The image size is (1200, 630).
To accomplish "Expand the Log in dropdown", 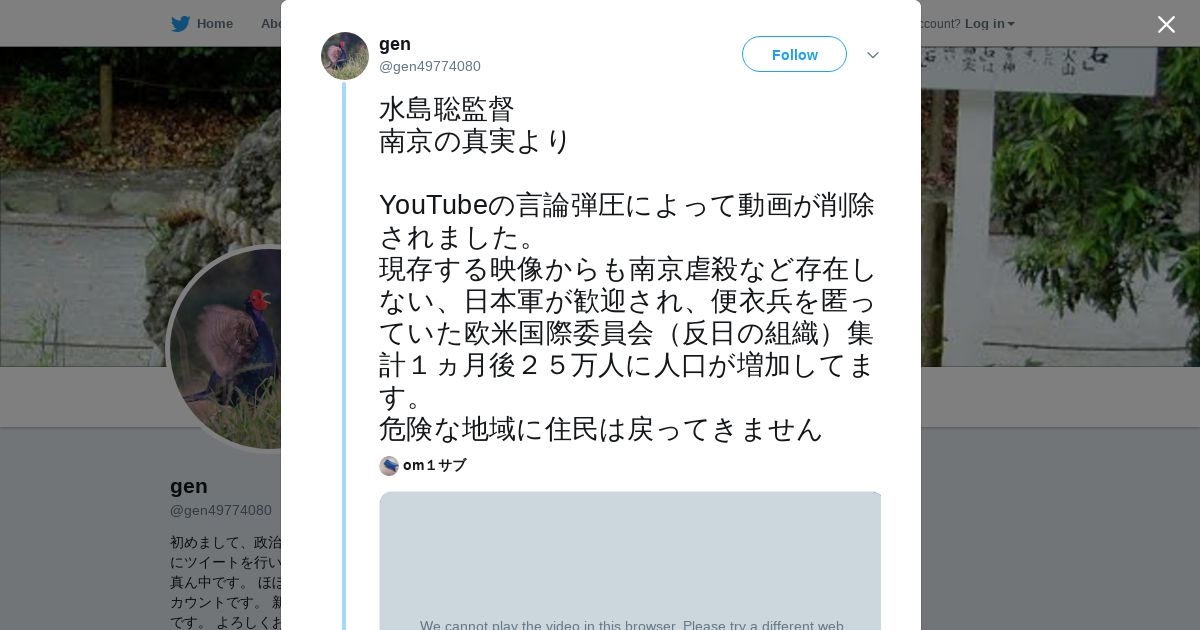I will (x=989, y=24).
